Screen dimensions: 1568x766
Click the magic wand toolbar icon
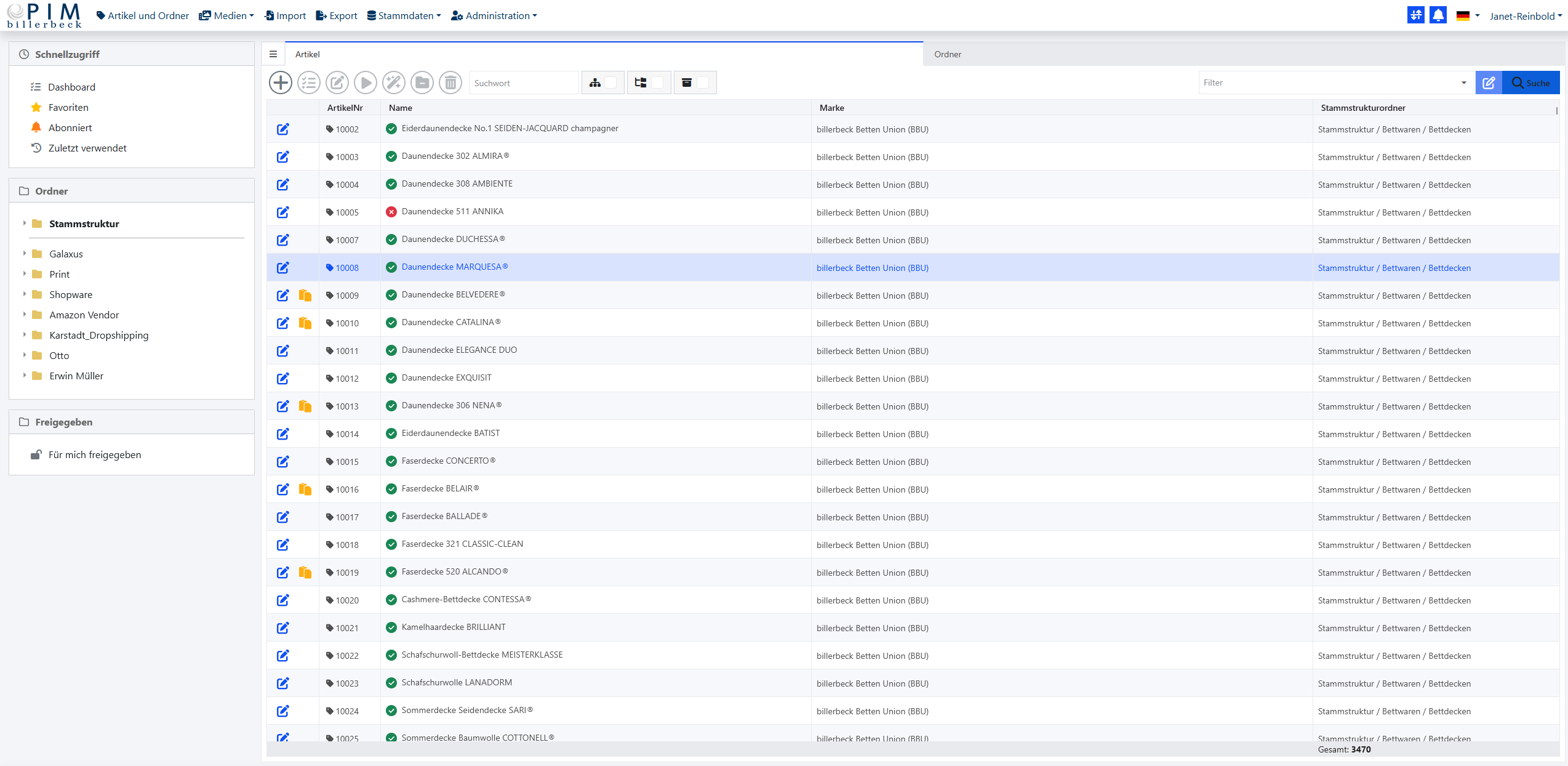394,83
